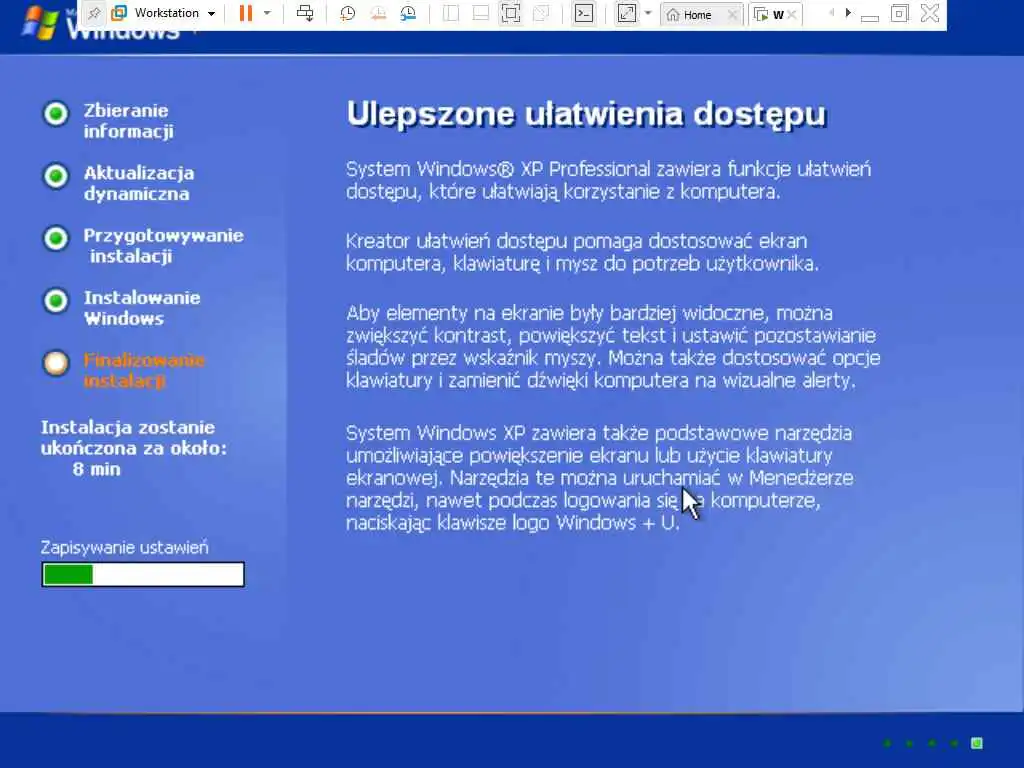
Task: Show or hide the library sidebar
Action: click(451, 13)
